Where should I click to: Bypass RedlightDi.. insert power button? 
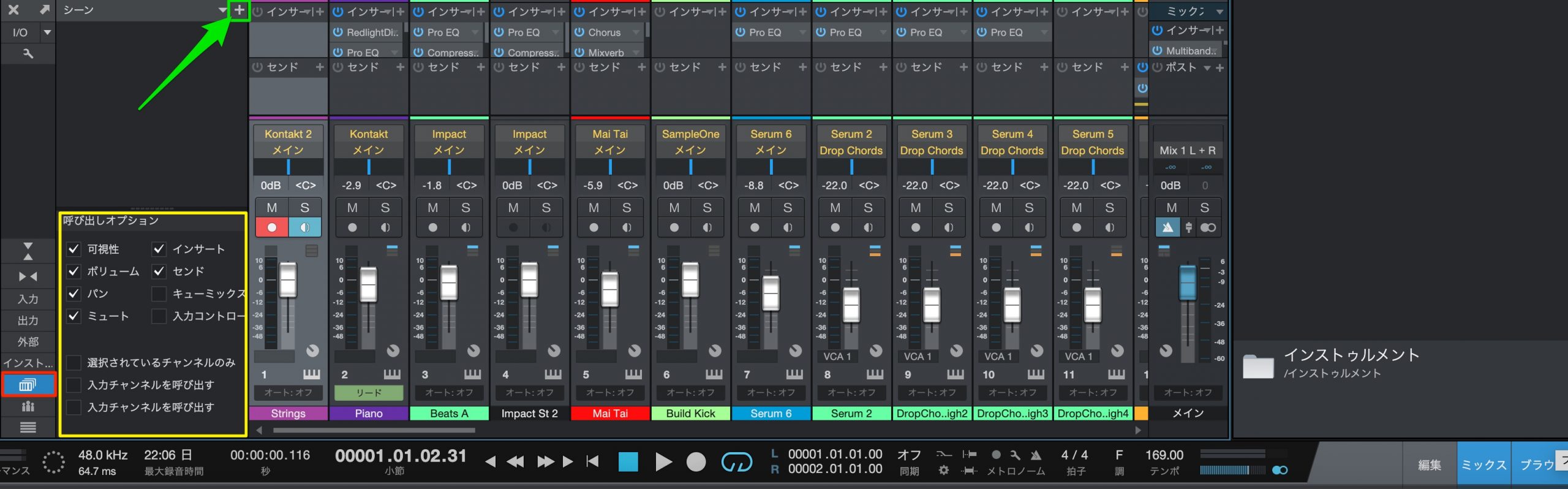338,32
